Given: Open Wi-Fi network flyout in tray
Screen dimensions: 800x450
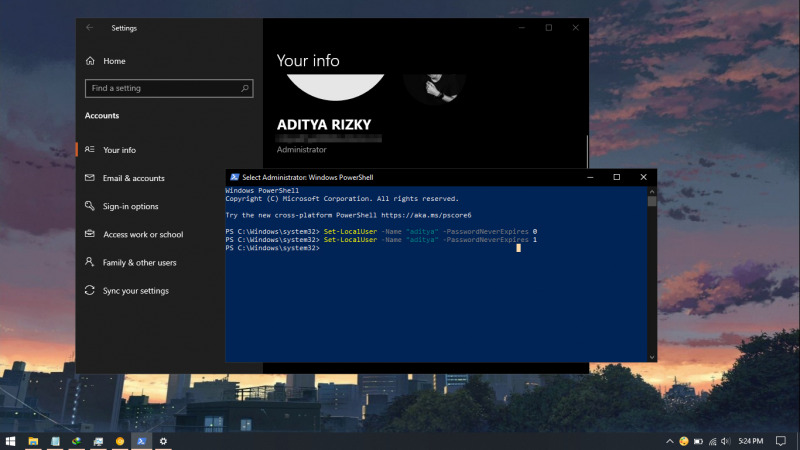Looking at the screenshot, I should click(x=712, y=441).
